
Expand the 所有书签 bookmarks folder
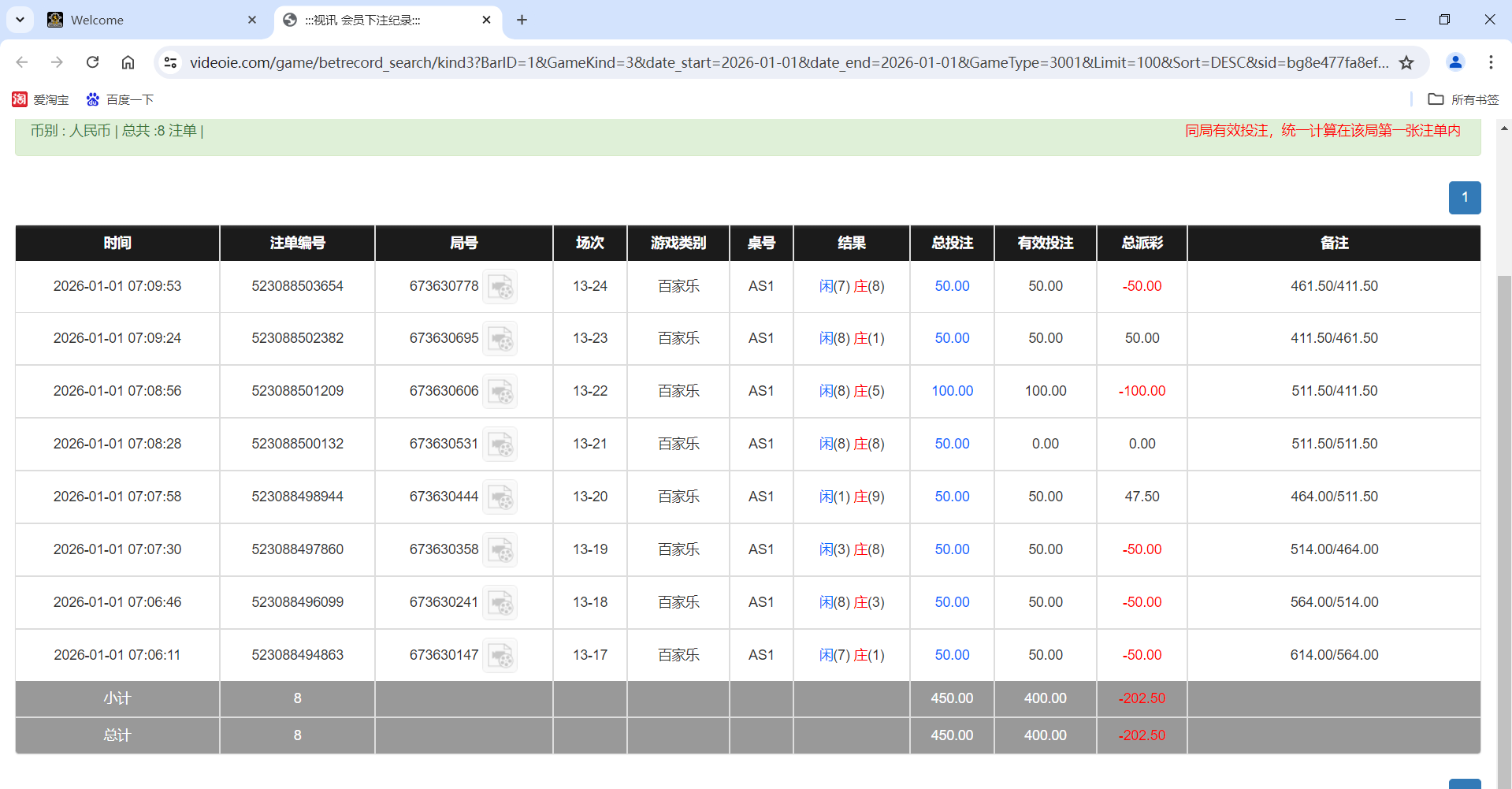[1463, 99]
